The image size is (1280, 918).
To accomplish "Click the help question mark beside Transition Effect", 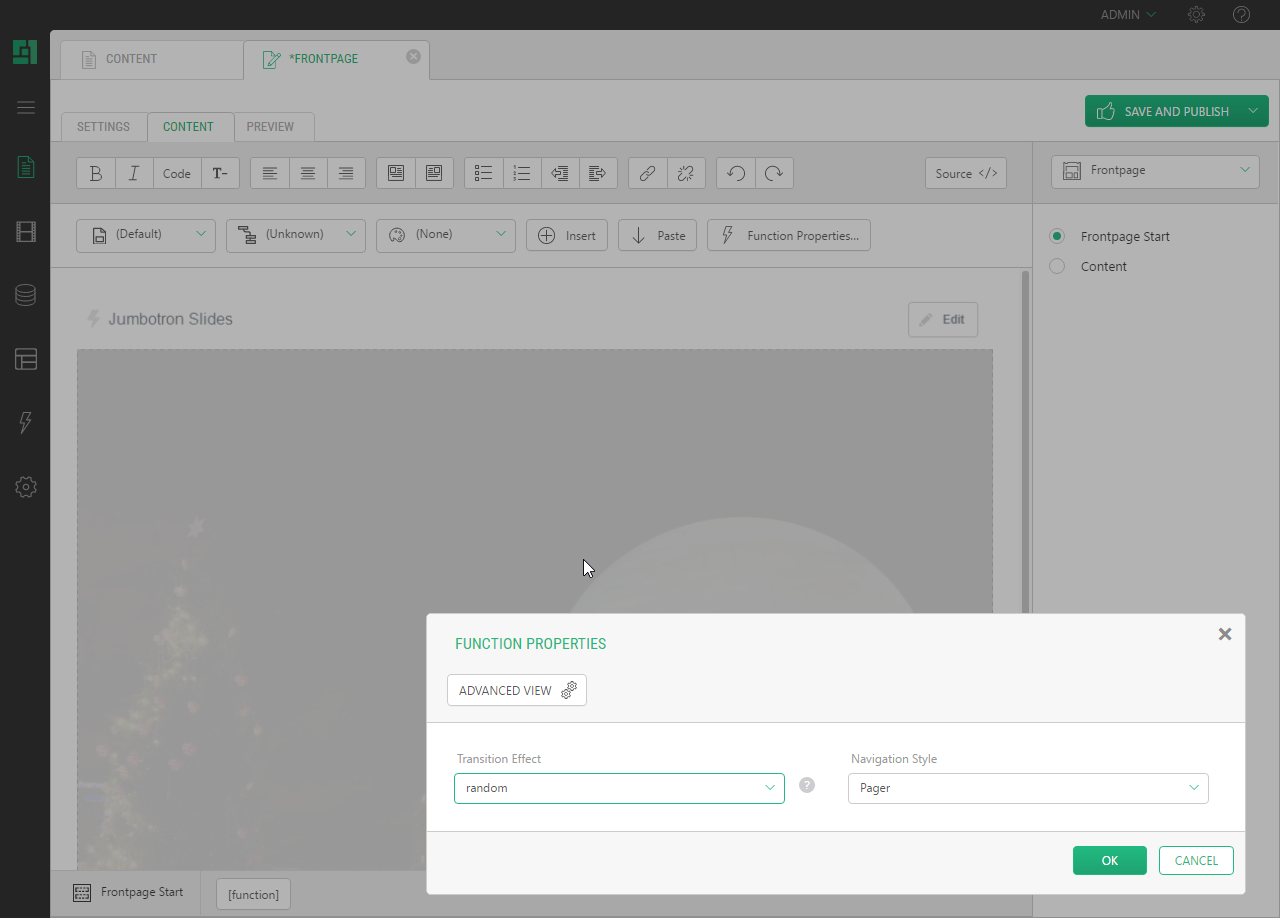I will click(x=807, y=786).
